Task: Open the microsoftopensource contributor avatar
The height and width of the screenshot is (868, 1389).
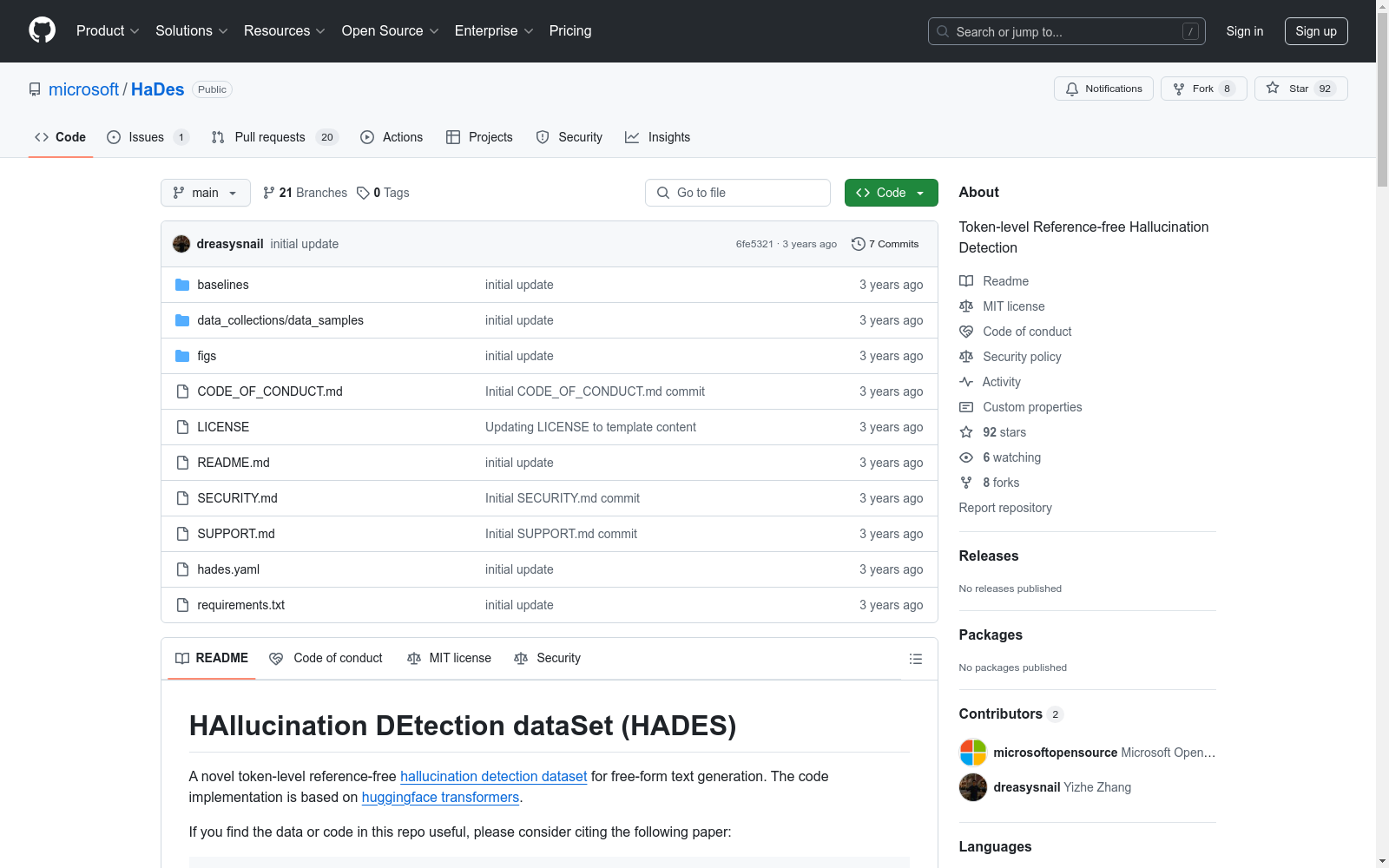Action: 973,753
